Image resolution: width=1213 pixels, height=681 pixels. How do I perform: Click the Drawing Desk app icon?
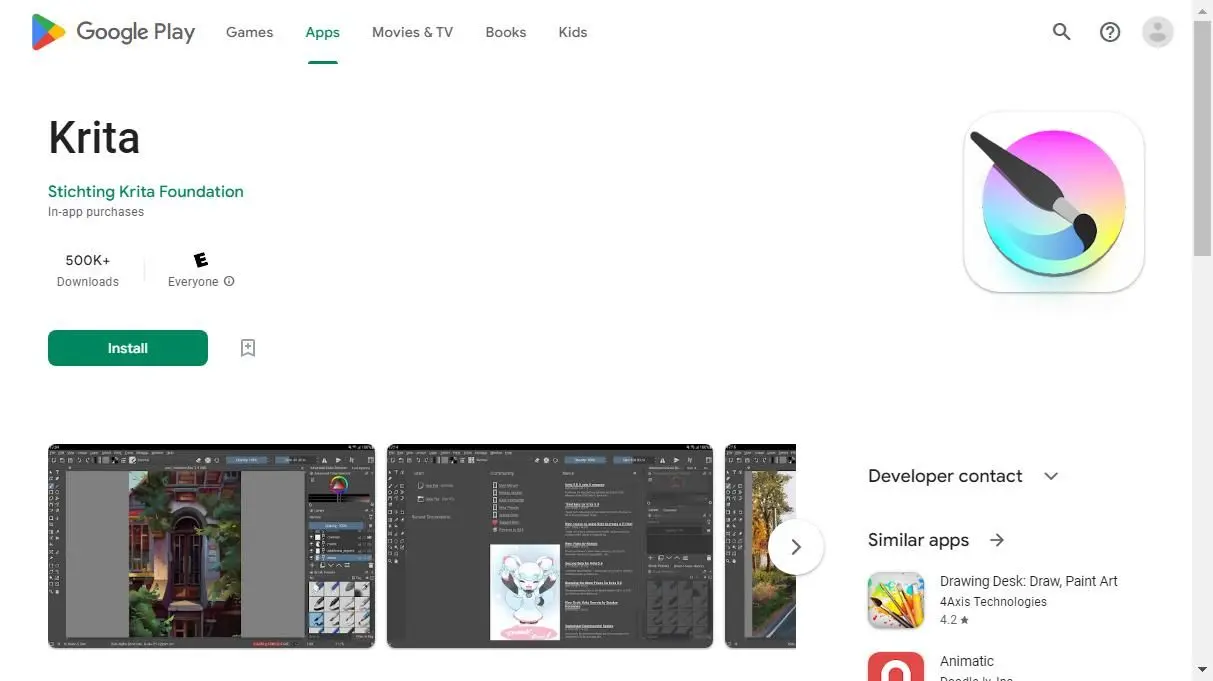895,599
